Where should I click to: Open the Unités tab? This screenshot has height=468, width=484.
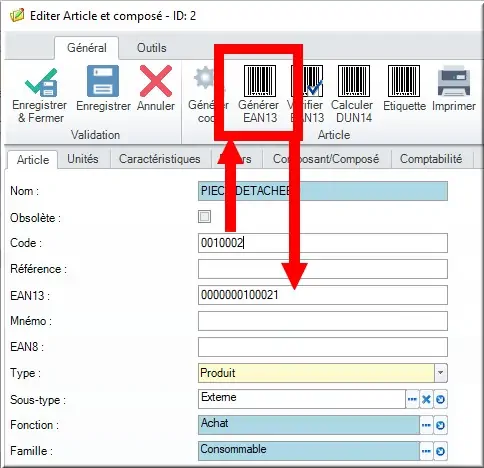tap(83, 159)
